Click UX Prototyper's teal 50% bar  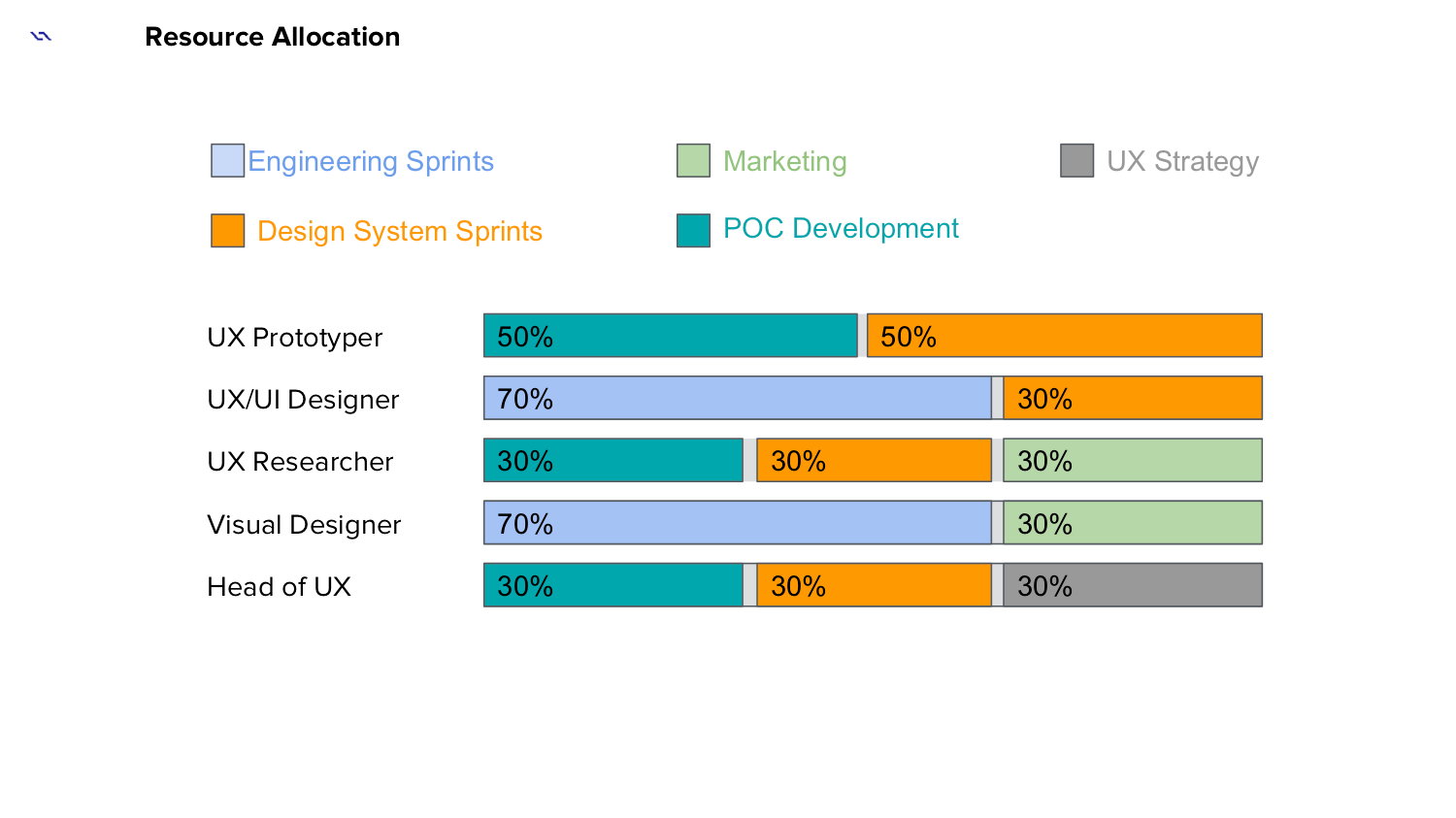670,336
